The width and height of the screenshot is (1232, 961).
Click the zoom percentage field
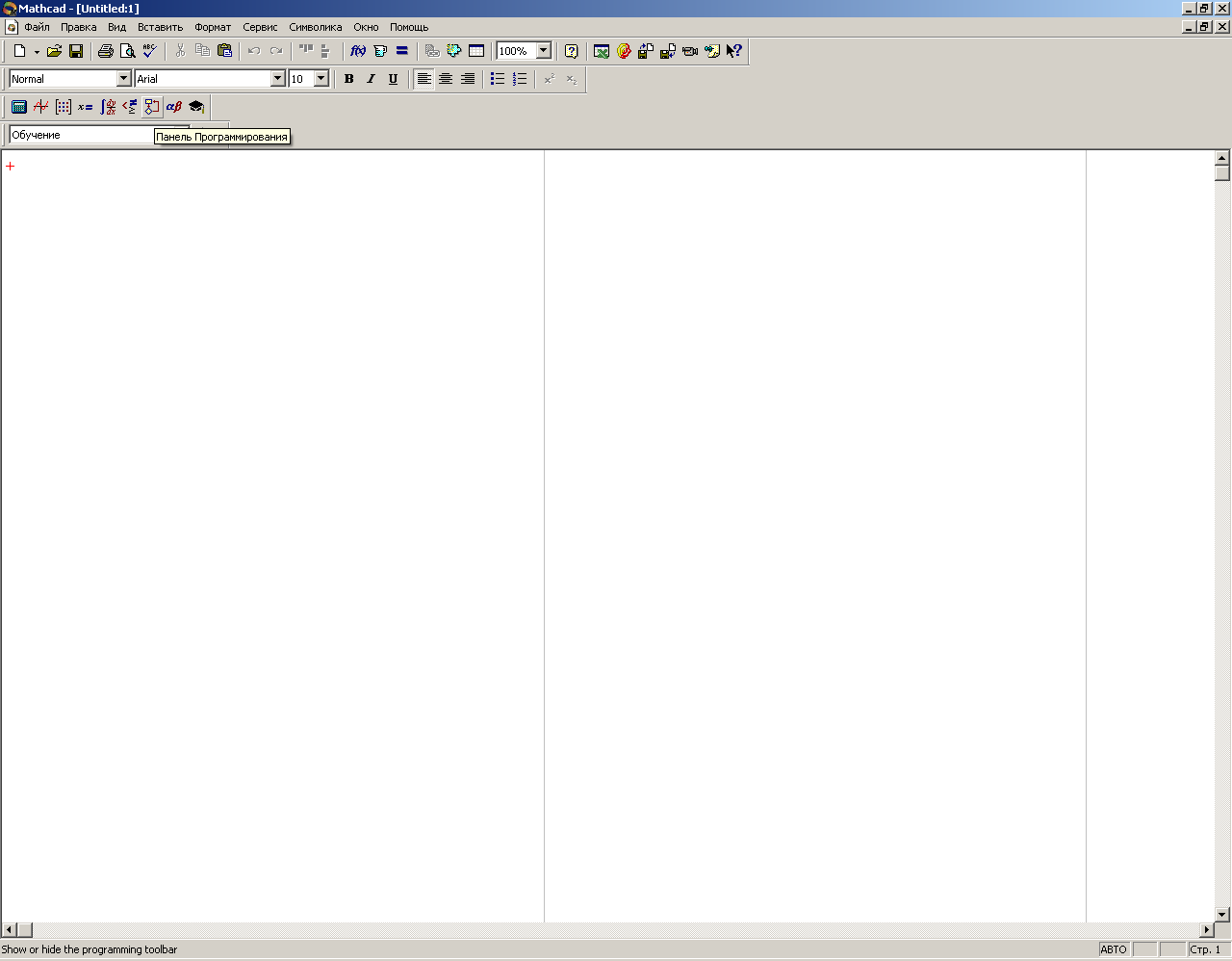[x=516, y=51]
